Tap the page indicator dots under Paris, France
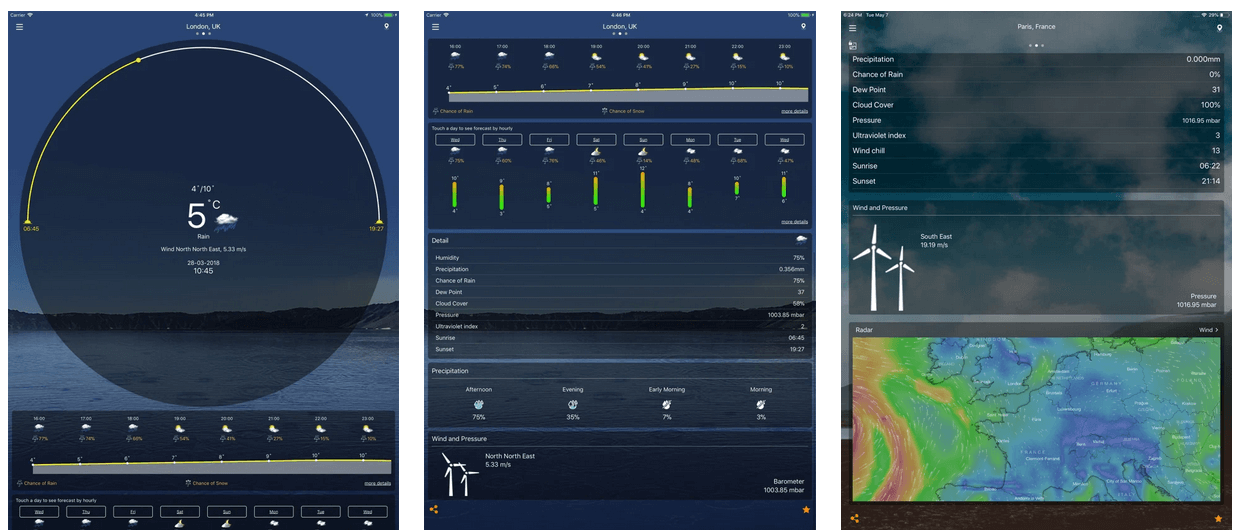The height and width of the screenshot is (530, 1247). [x=1036, y=45]
